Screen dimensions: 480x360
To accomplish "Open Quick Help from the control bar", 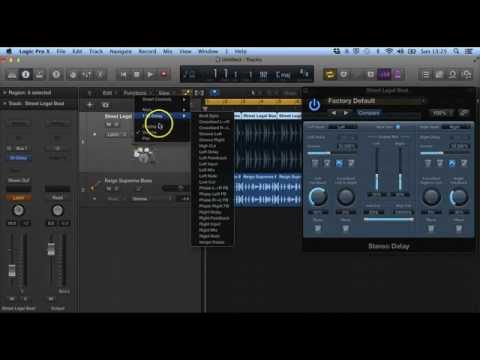I will click(56, 75).
